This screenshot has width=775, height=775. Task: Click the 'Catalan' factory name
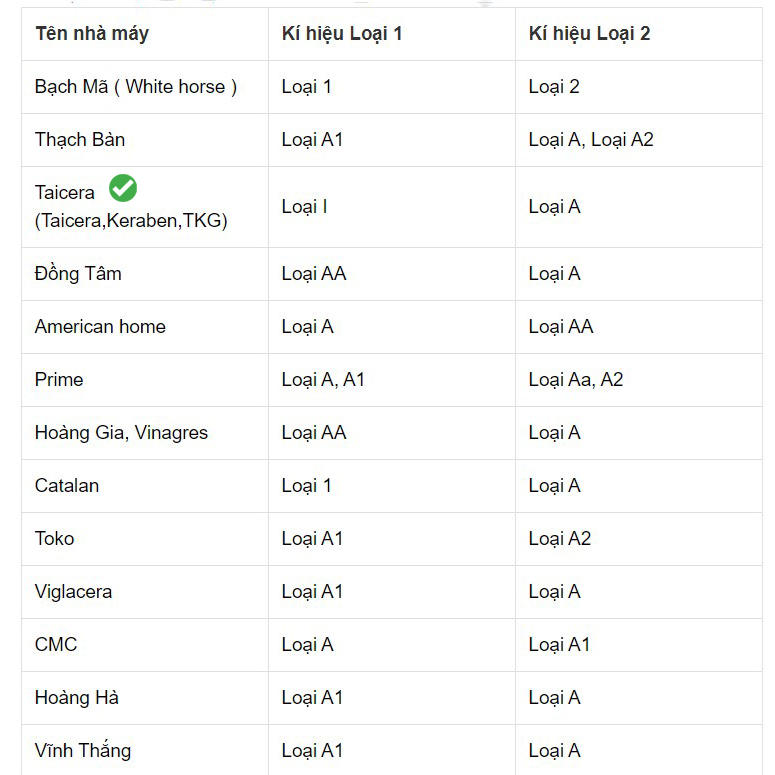[67, 486]
